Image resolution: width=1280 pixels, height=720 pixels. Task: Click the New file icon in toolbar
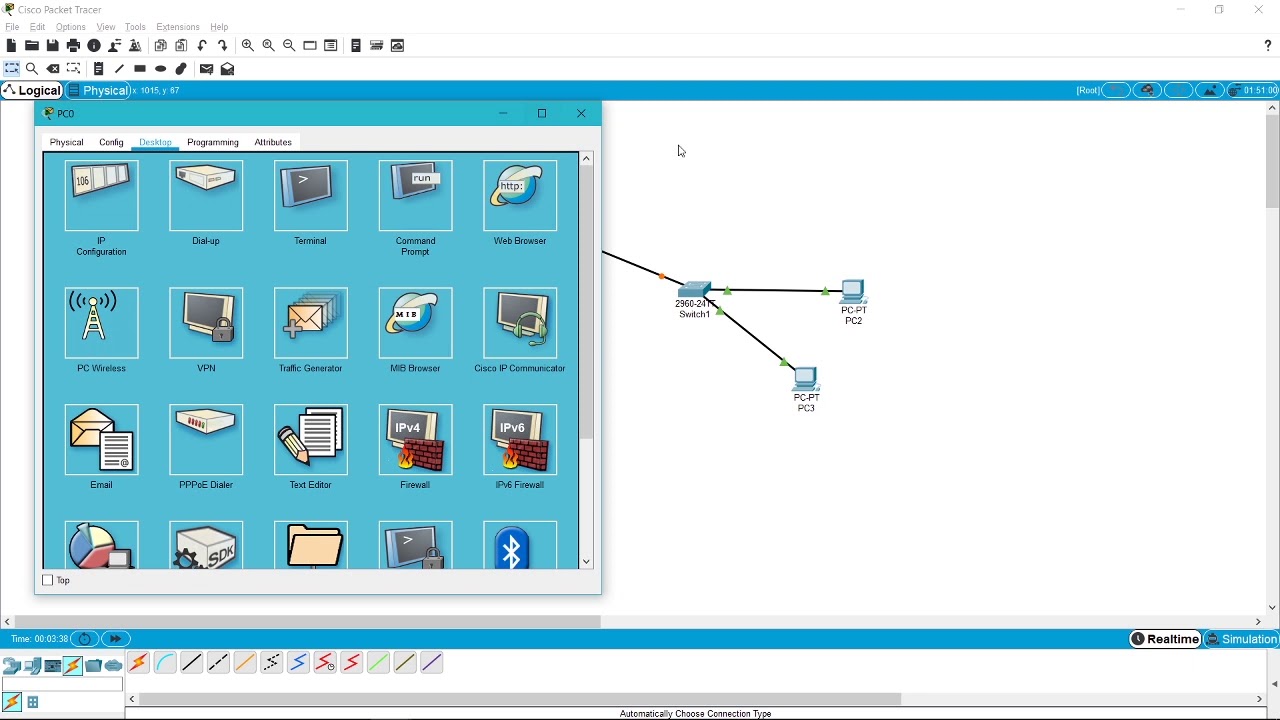coord(11,46)
